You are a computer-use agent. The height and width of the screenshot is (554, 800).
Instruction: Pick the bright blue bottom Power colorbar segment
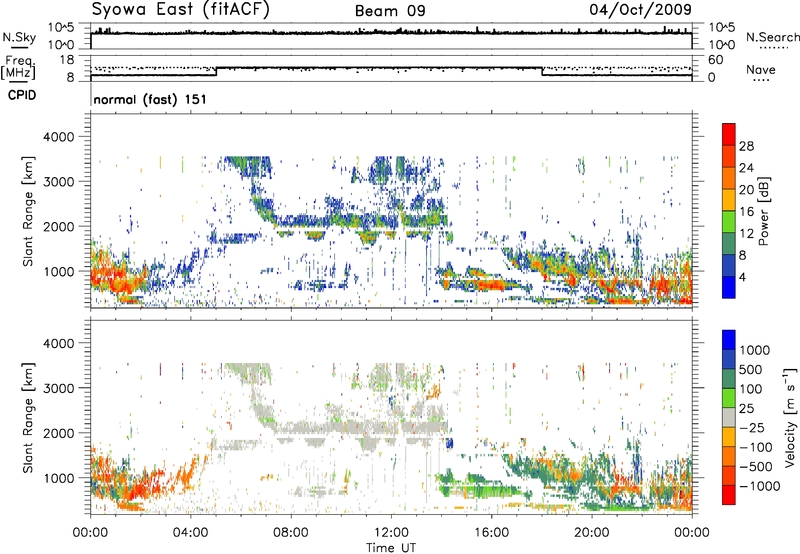pos(729,287)
